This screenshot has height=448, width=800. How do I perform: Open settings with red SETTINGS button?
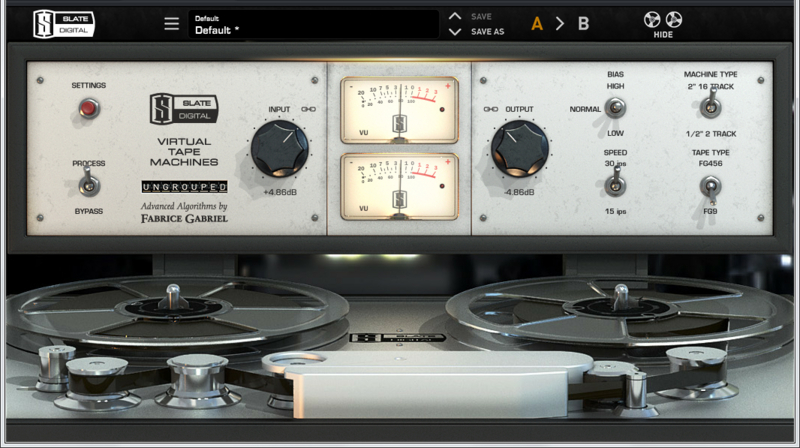click(x=89, y=108)
